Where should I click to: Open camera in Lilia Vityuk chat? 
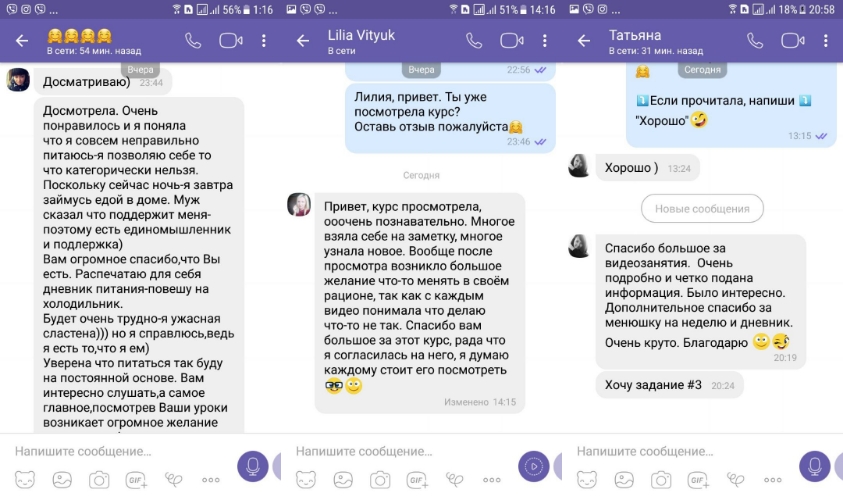point(380,480)
